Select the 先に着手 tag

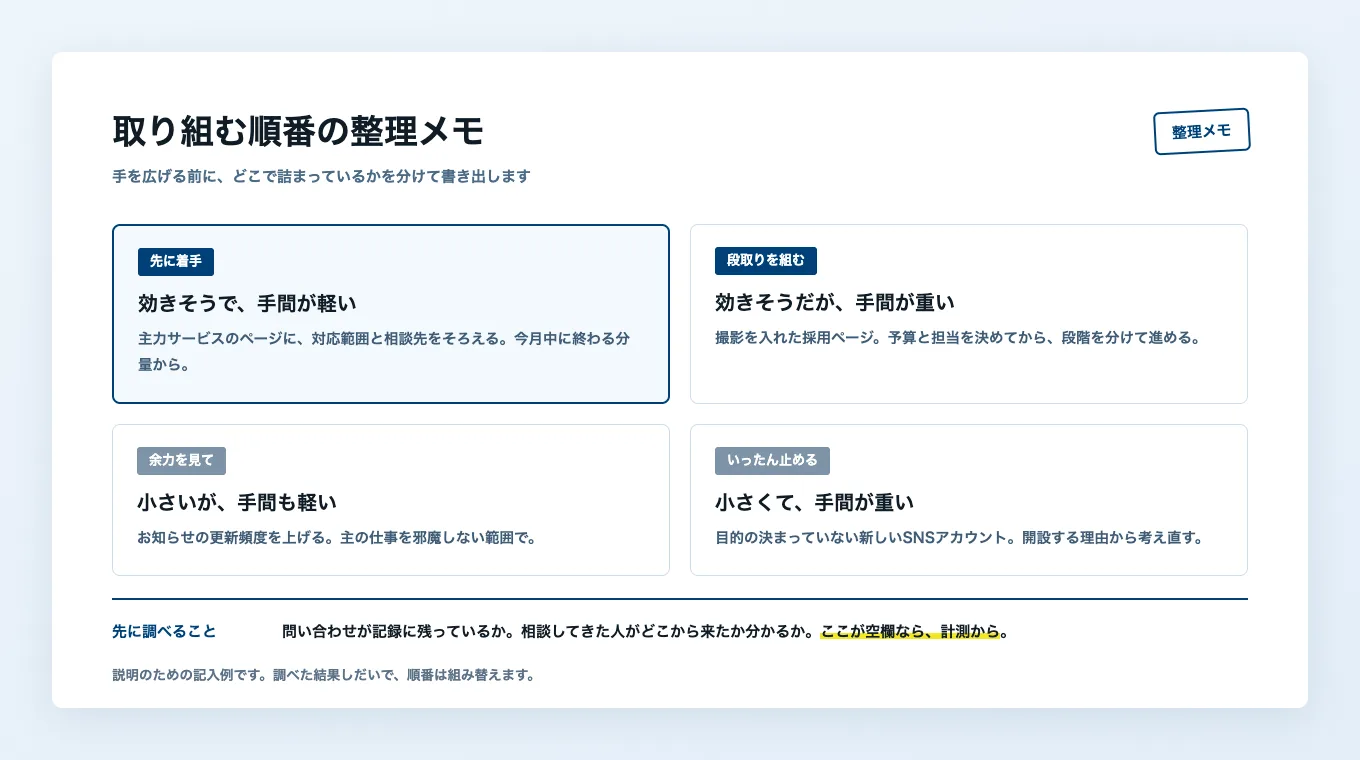coord(176,261)
